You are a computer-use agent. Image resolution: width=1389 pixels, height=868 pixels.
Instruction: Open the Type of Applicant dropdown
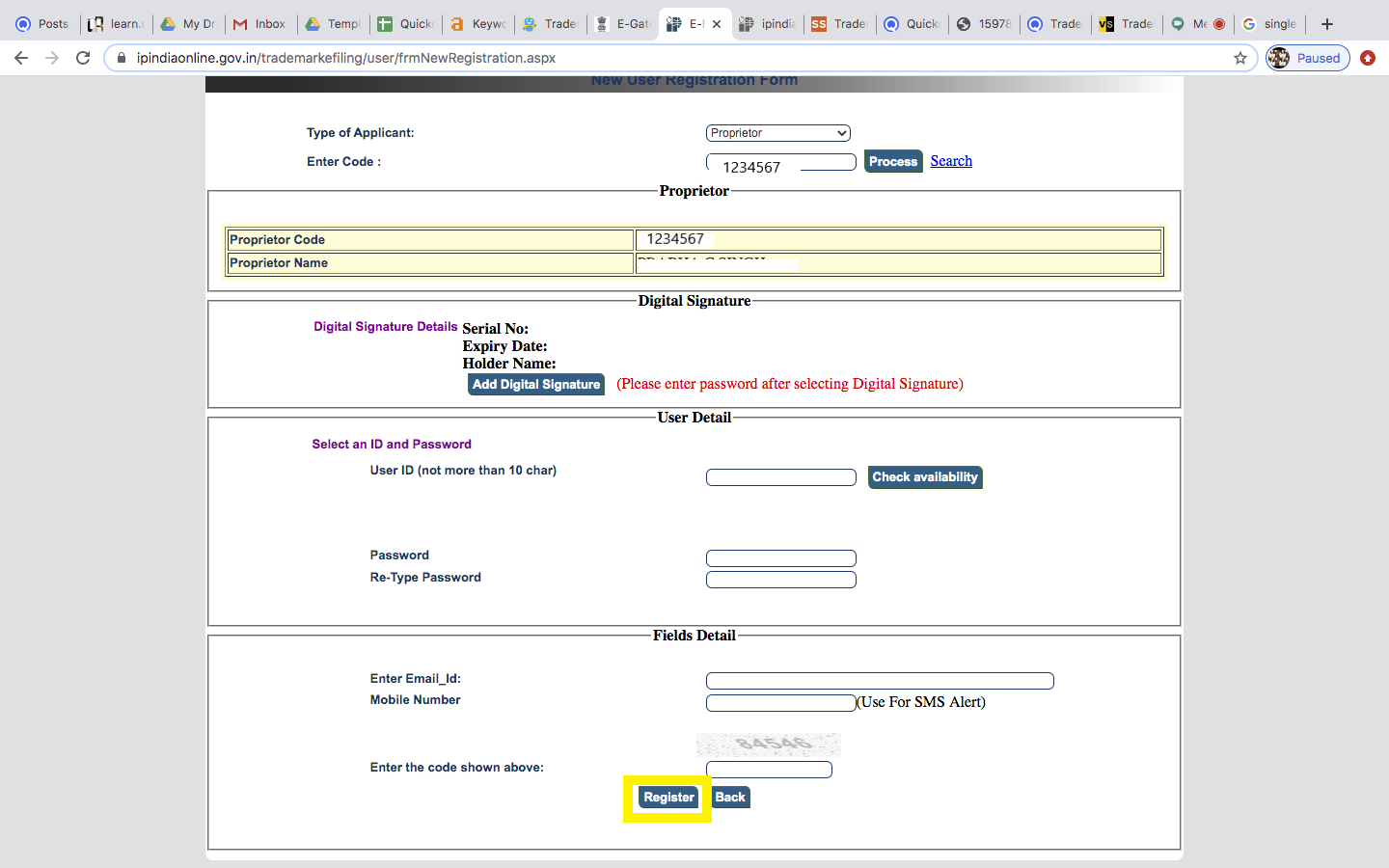(x=777, y=133)
